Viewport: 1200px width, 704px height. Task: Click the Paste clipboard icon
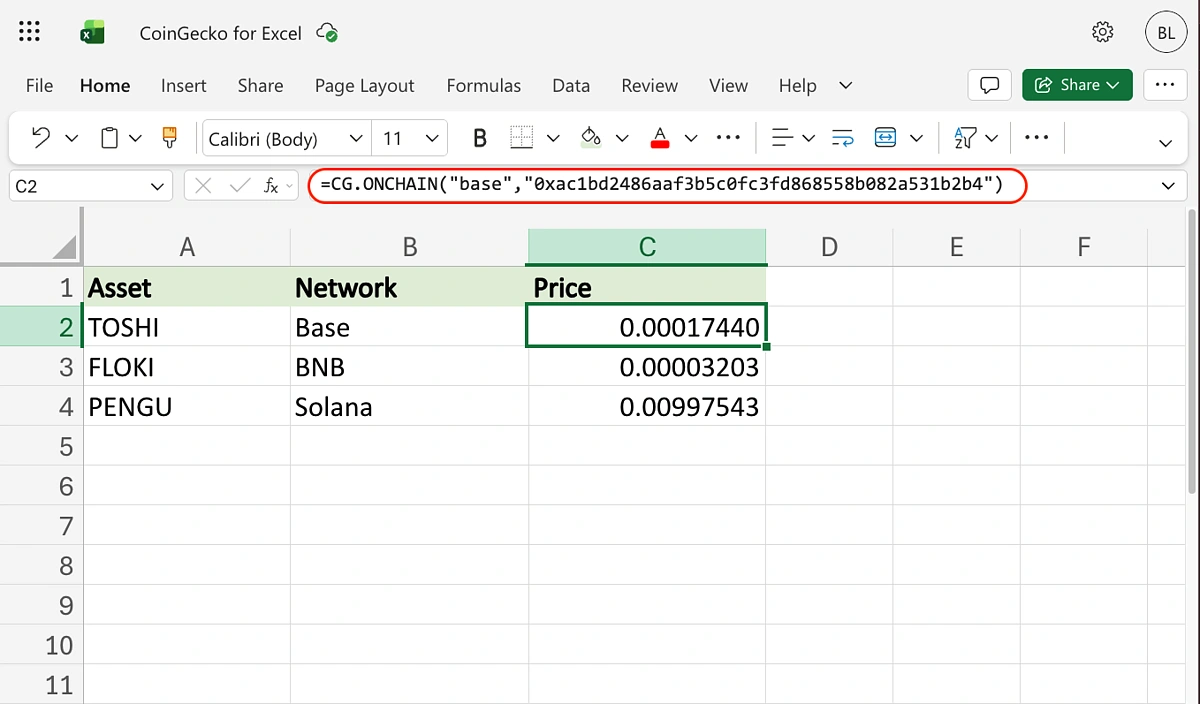(x=111, y=138)
